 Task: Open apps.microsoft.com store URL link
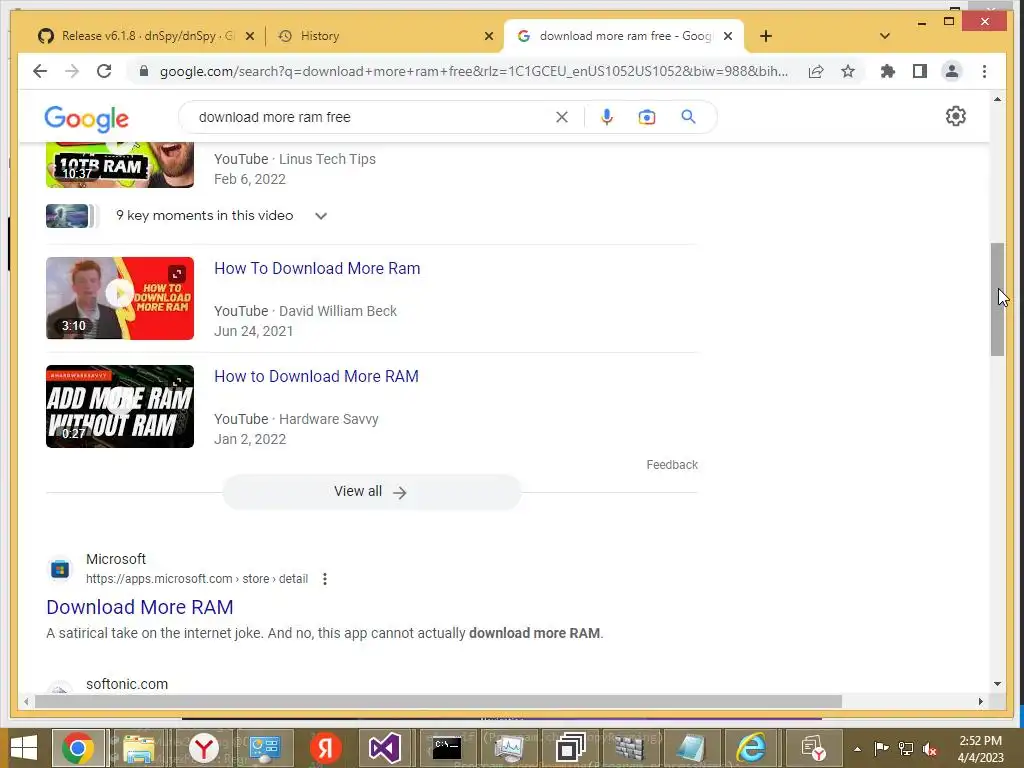197,579
